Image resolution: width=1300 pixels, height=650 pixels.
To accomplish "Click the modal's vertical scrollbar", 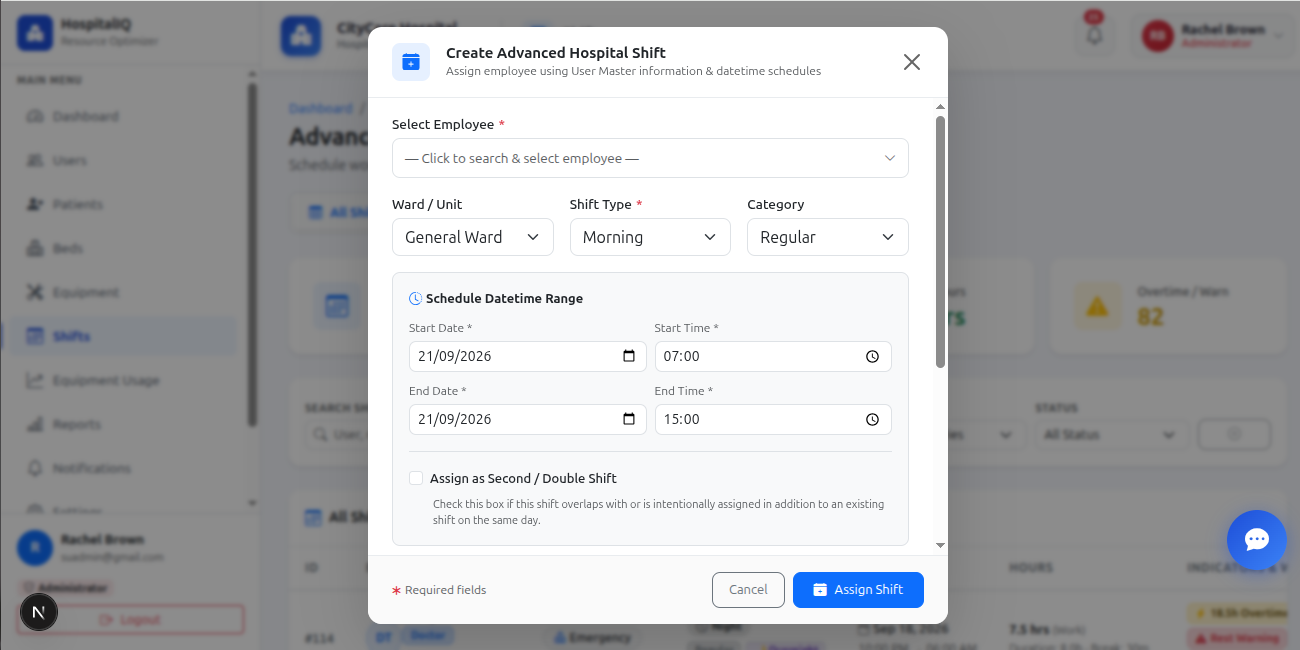I will (x=940, y=242).
